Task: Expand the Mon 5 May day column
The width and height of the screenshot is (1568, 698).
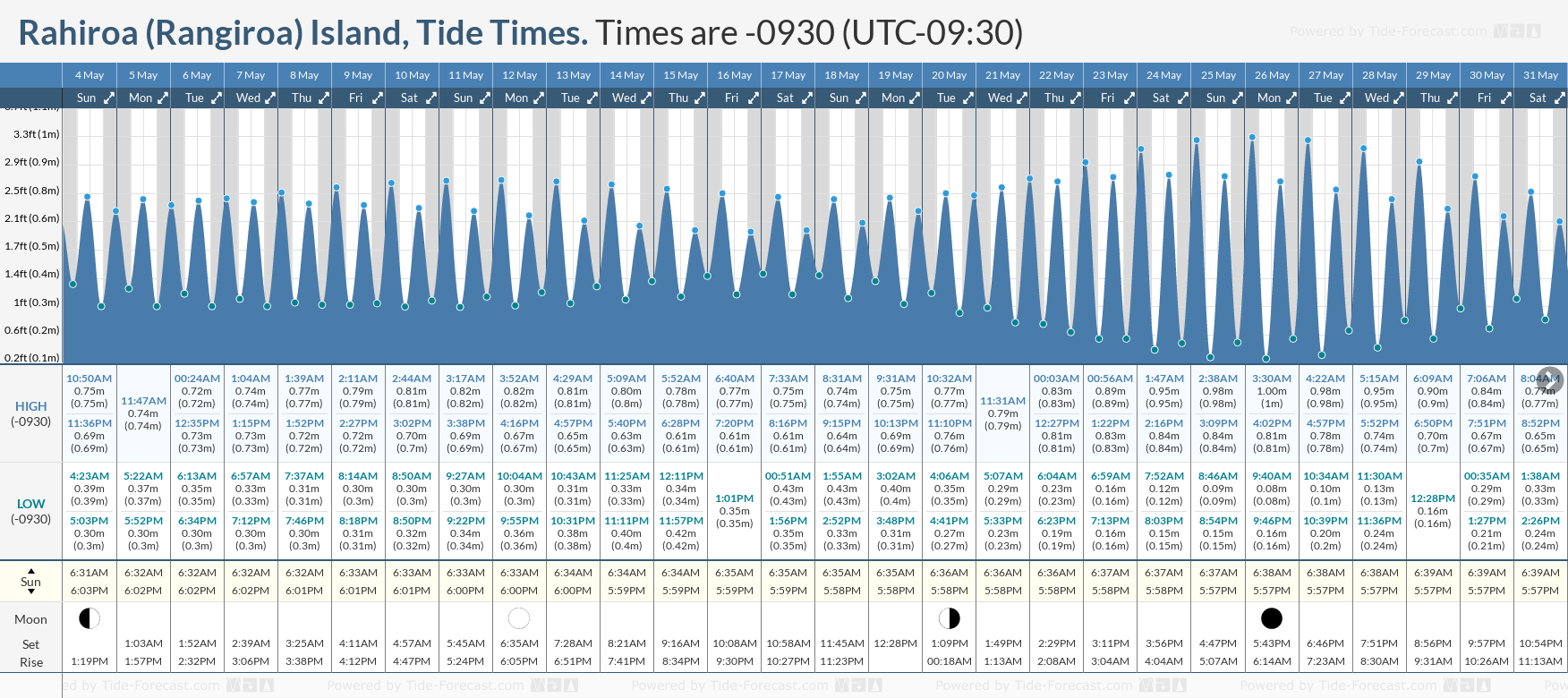Action: [163, 98]
